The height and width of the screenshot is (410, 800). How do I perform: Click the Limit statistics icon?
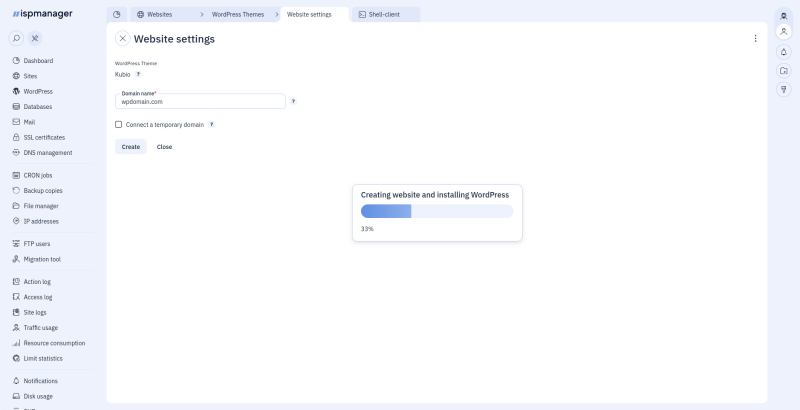click(16, 358)
